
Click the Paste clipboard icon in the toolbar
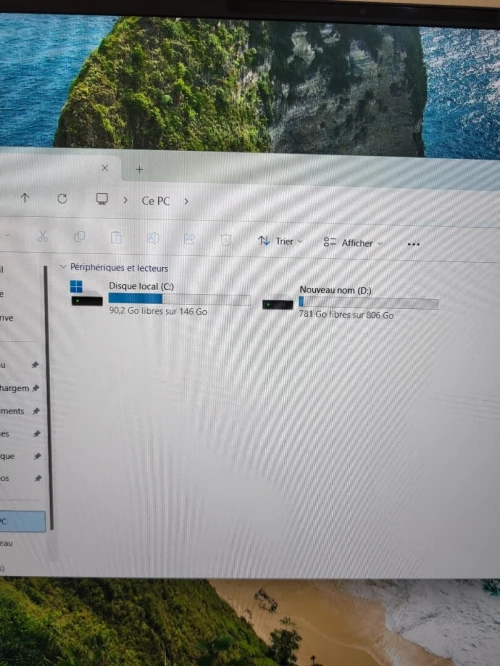pos(116,237)
